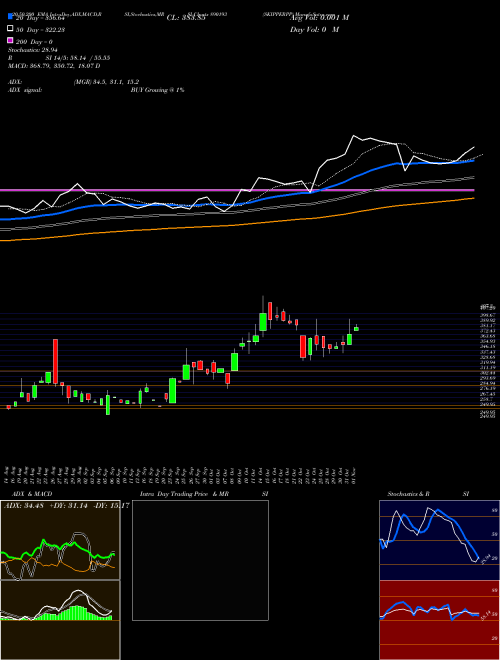The width and height of the screenshot is (500, 660).
Task: Click the 'ADX signal:' label
Action: (24, 90)
